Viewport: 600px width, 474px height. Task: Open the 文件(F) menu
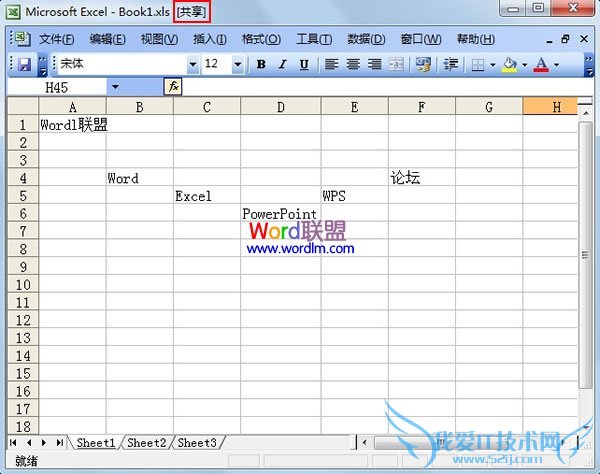57,39
